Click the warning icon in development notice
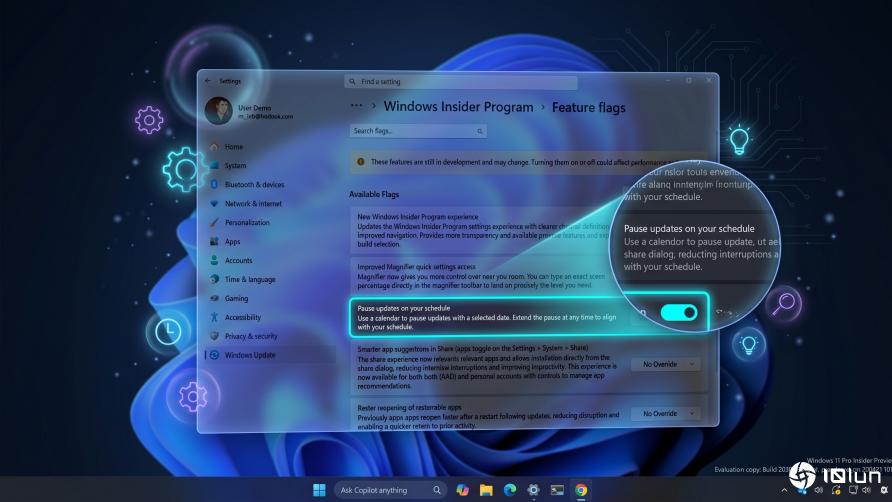 click(361, 162)
